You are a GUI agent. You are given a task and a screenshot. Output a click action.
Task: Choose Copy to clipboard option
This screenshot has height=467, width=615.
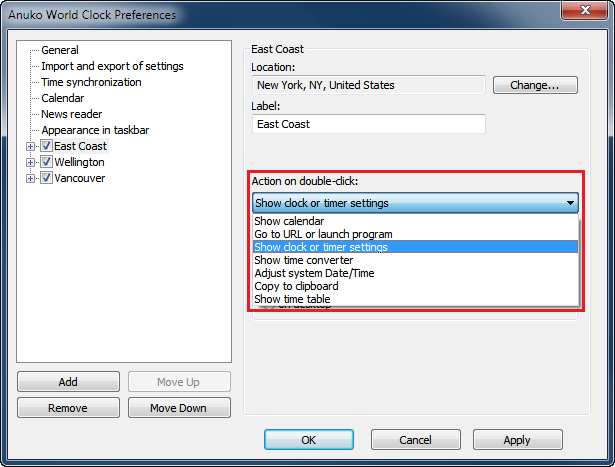point(296,286)
